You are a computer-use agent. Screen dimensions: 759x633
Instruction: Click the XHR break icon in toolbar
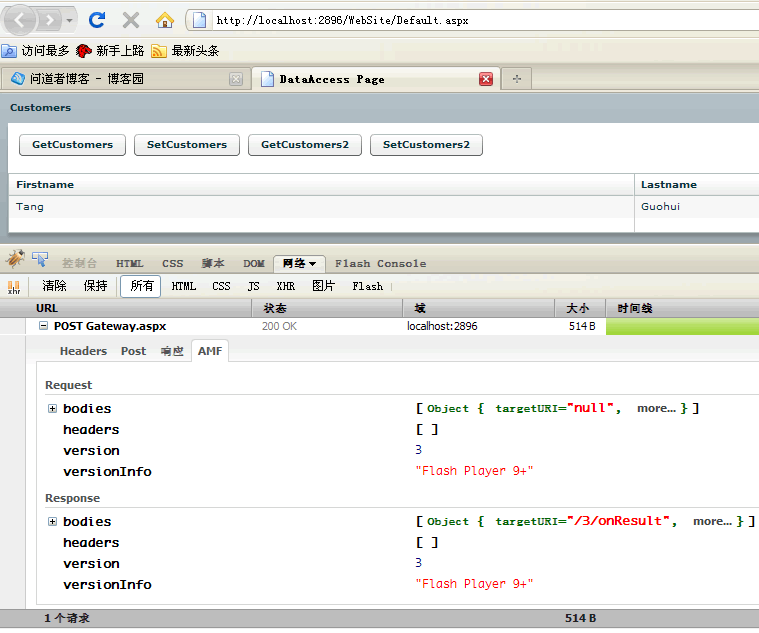(x=14, y=286)
